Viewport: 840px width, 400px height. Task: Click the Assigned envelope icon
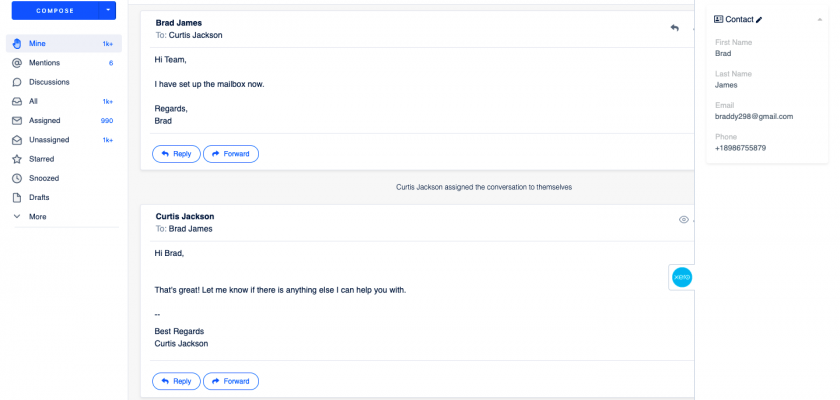click(x=17, y=120)
